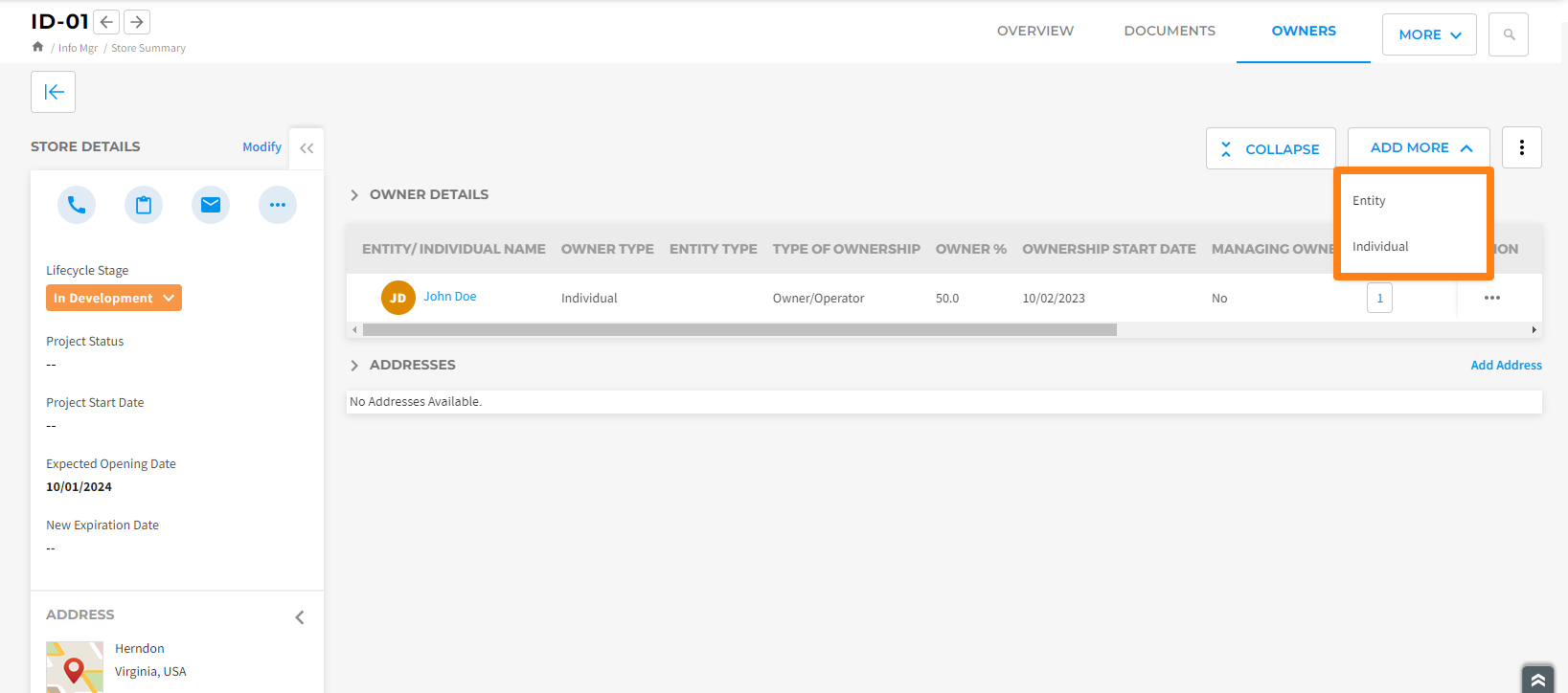Click the search magnifier icon

click(1509, 34)
